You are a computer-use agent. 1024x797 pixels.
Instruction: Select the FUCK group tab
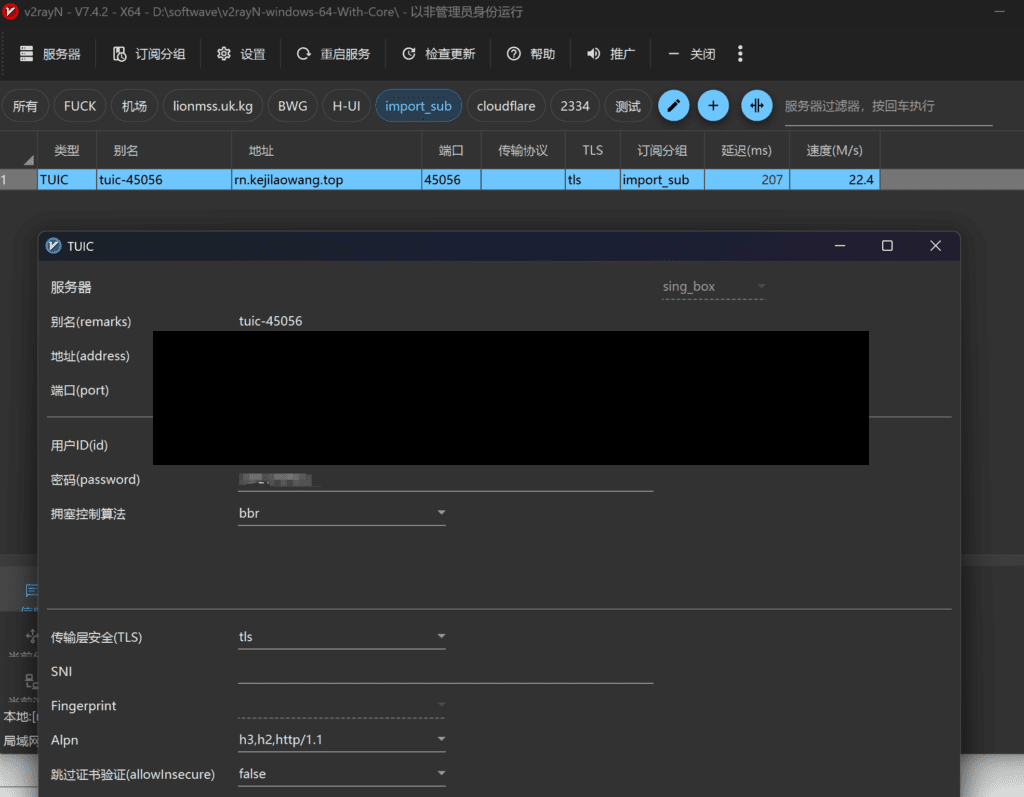click(80, 106)
